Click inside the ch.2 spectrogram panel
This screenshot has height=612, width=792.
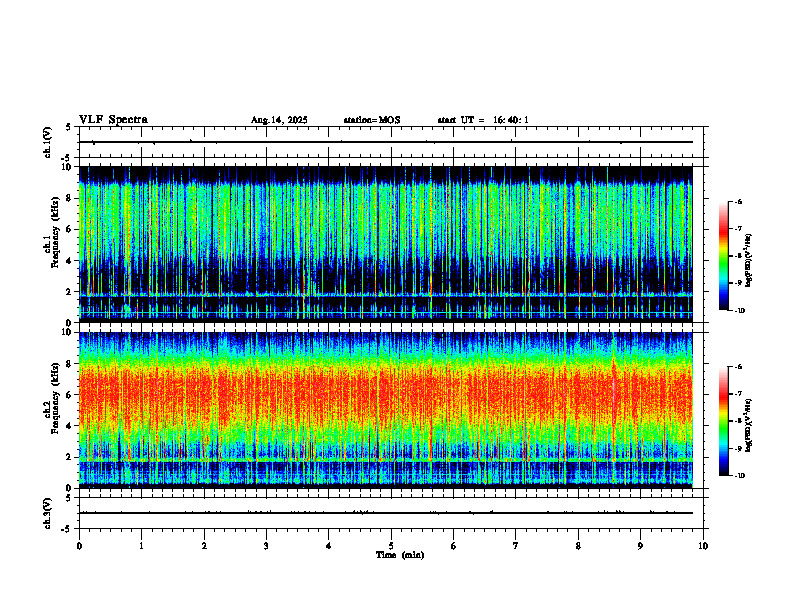385,410
